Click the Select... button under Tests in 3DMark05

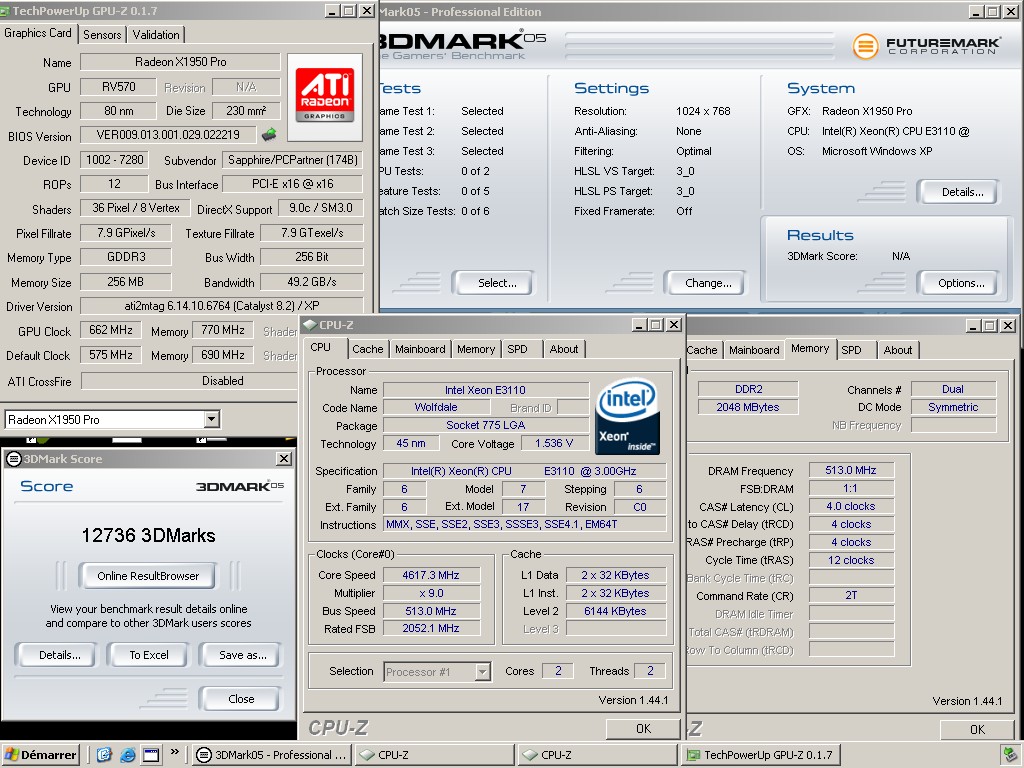pyautogui.click(x=493, y=283)
